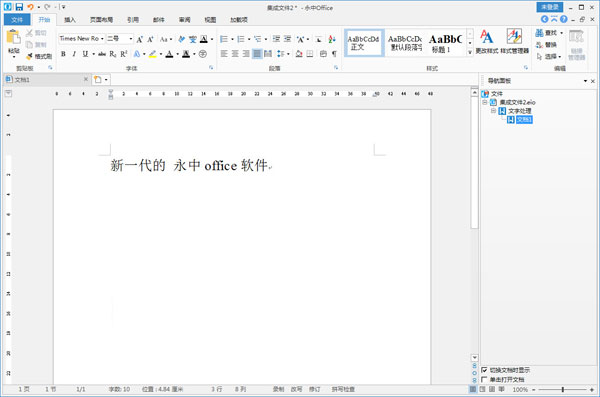This screenshot has height=397, width=600.
Task: Apply the 正文 style
Action: tap(364, 43)
